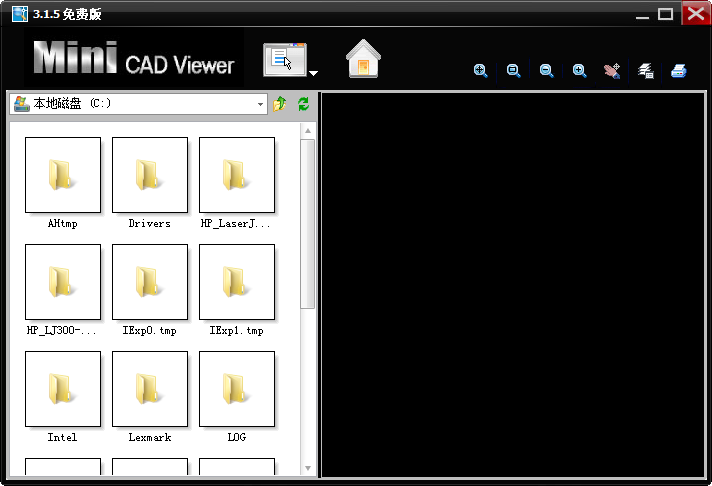712x486 pixels.
Task: Open the drive selection dropdown
Action: (x=260, y=104)
